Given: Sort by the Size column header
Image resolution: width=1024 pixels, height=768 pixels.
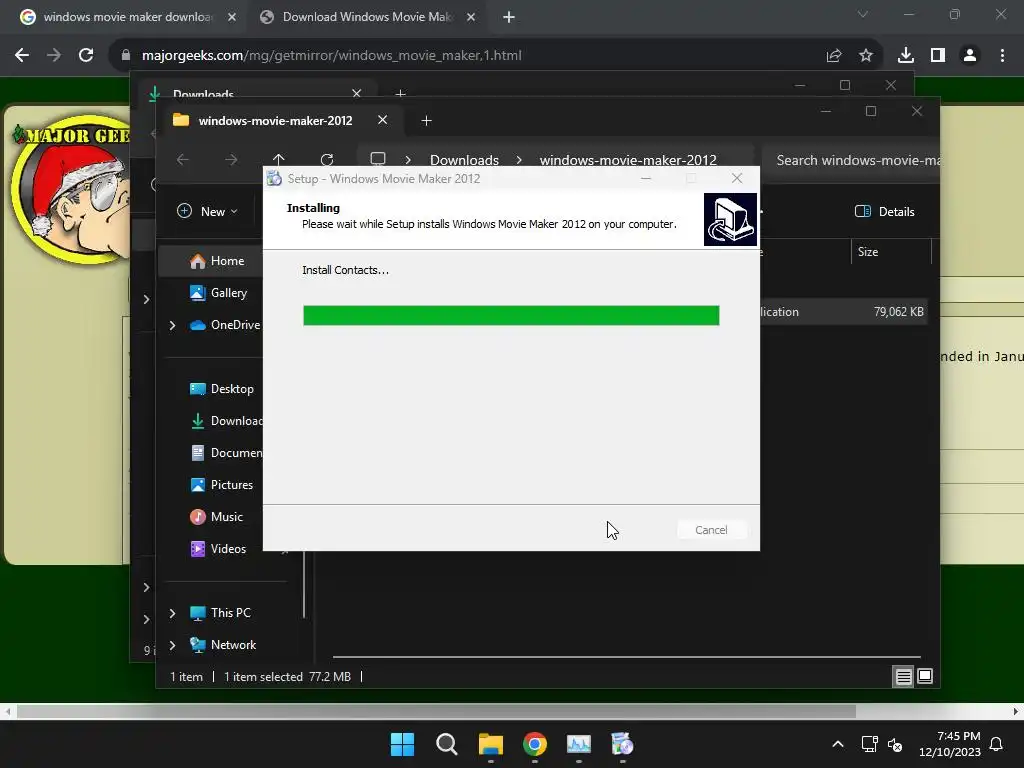Looking at the screenshot, I should pyautogui.click(x=891, y=251).
